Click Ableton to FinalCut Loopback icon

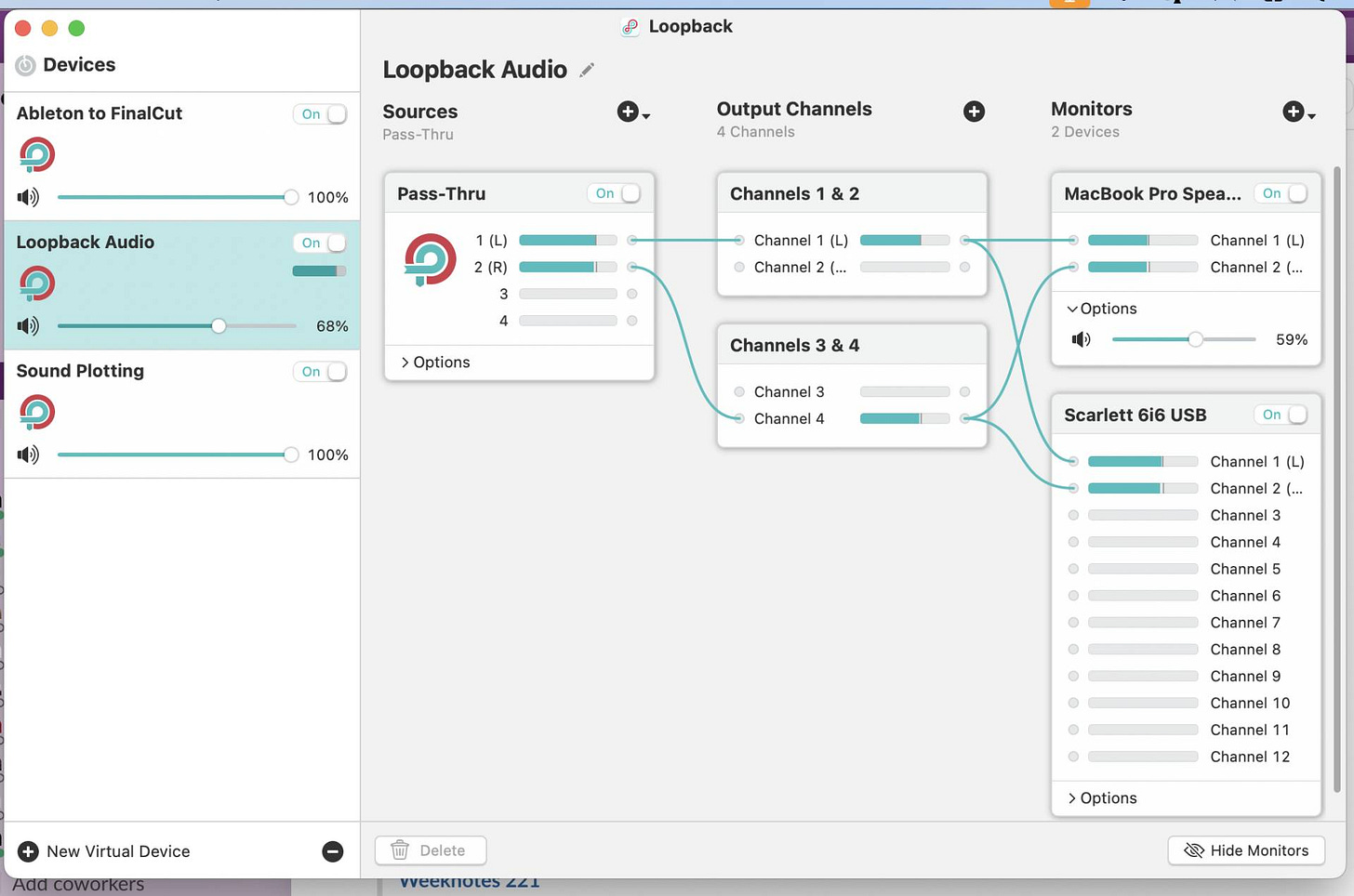37,154
